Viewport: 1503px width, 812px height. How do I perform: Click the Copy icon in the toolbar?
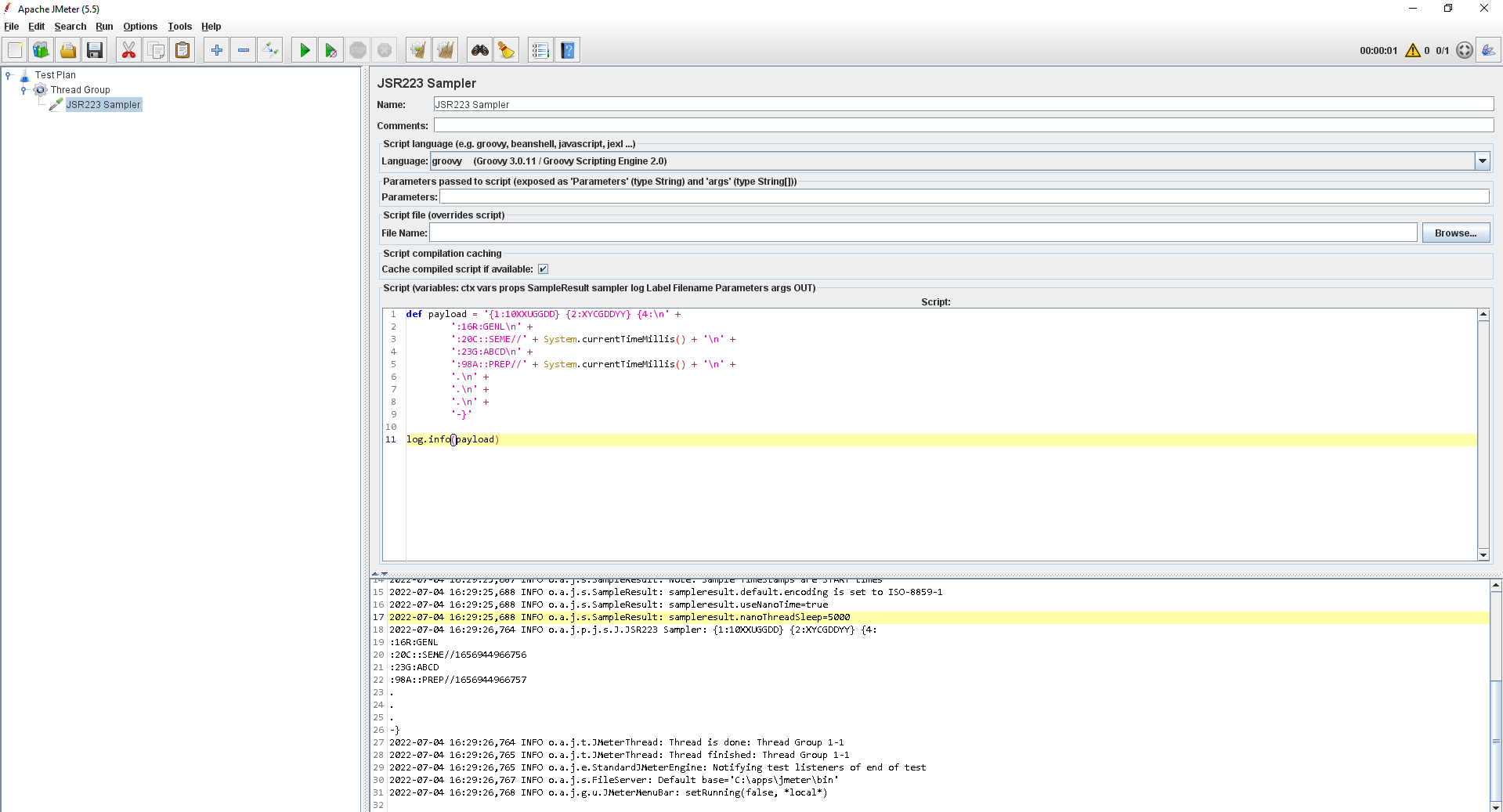(156, 49)
